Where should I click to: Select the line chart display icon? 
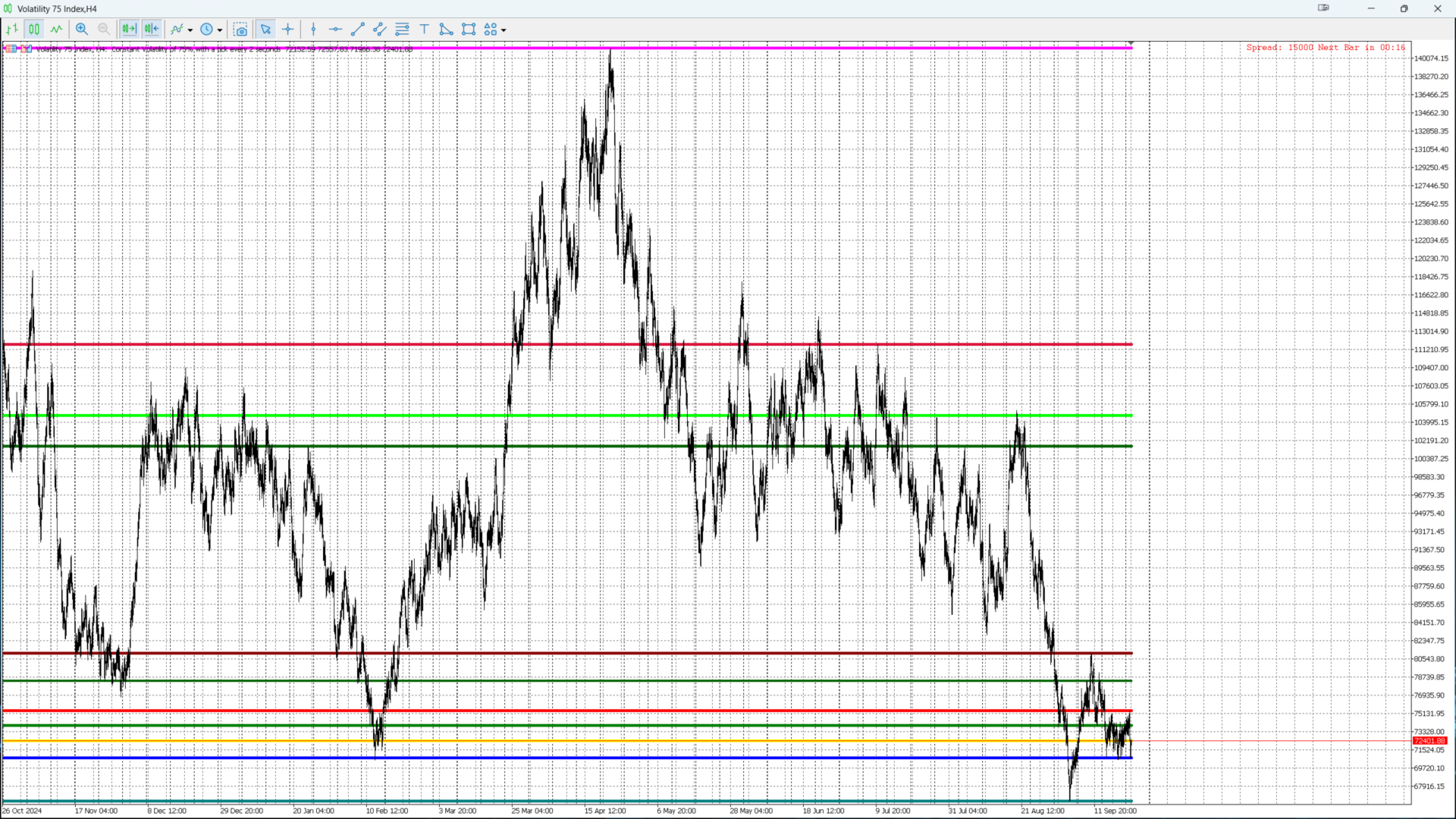[57, 29]
